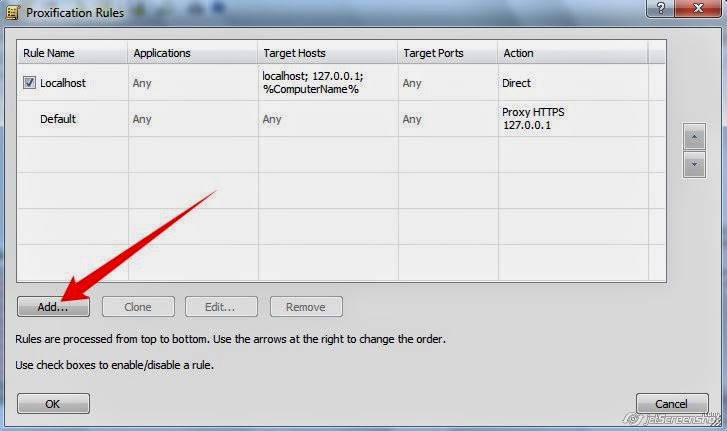Move rule up with the up arrow
This screenshot has width=727, height=431.
coord(694,137)
